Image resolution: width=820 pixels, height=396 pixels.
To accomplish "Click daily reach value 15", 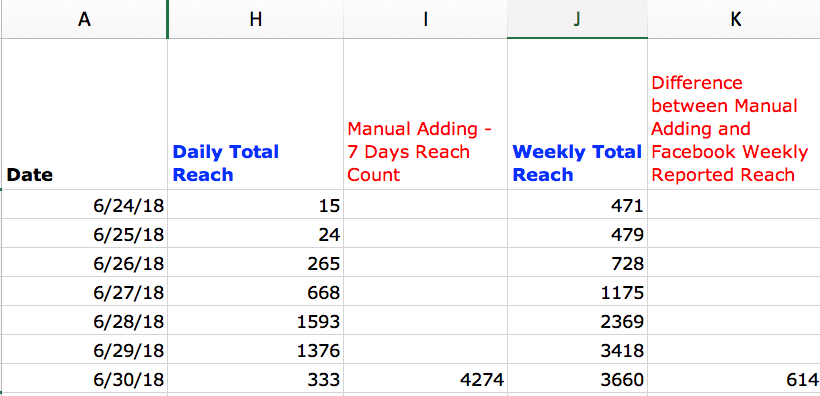I will (x=255, y=205).
